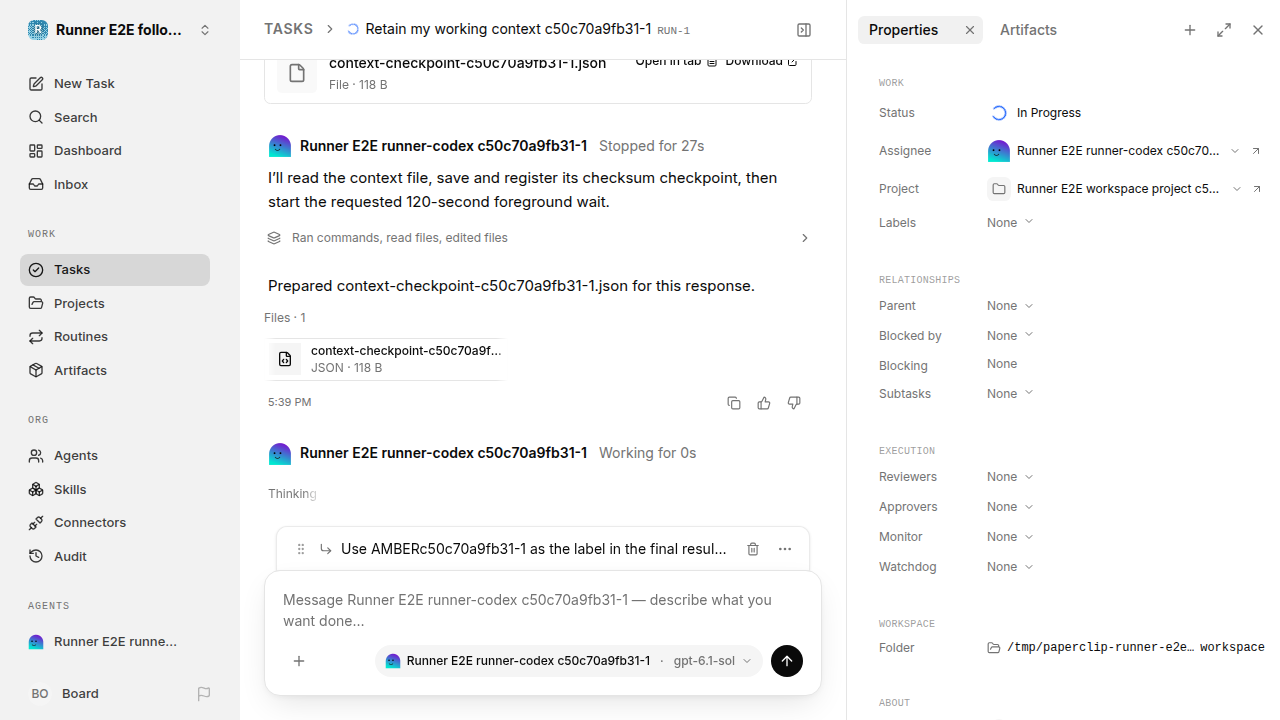Image resolution: width=1280 pixels, height=720 pixels.
Task: Open the Labels None dropdown
Action: 1010,223
